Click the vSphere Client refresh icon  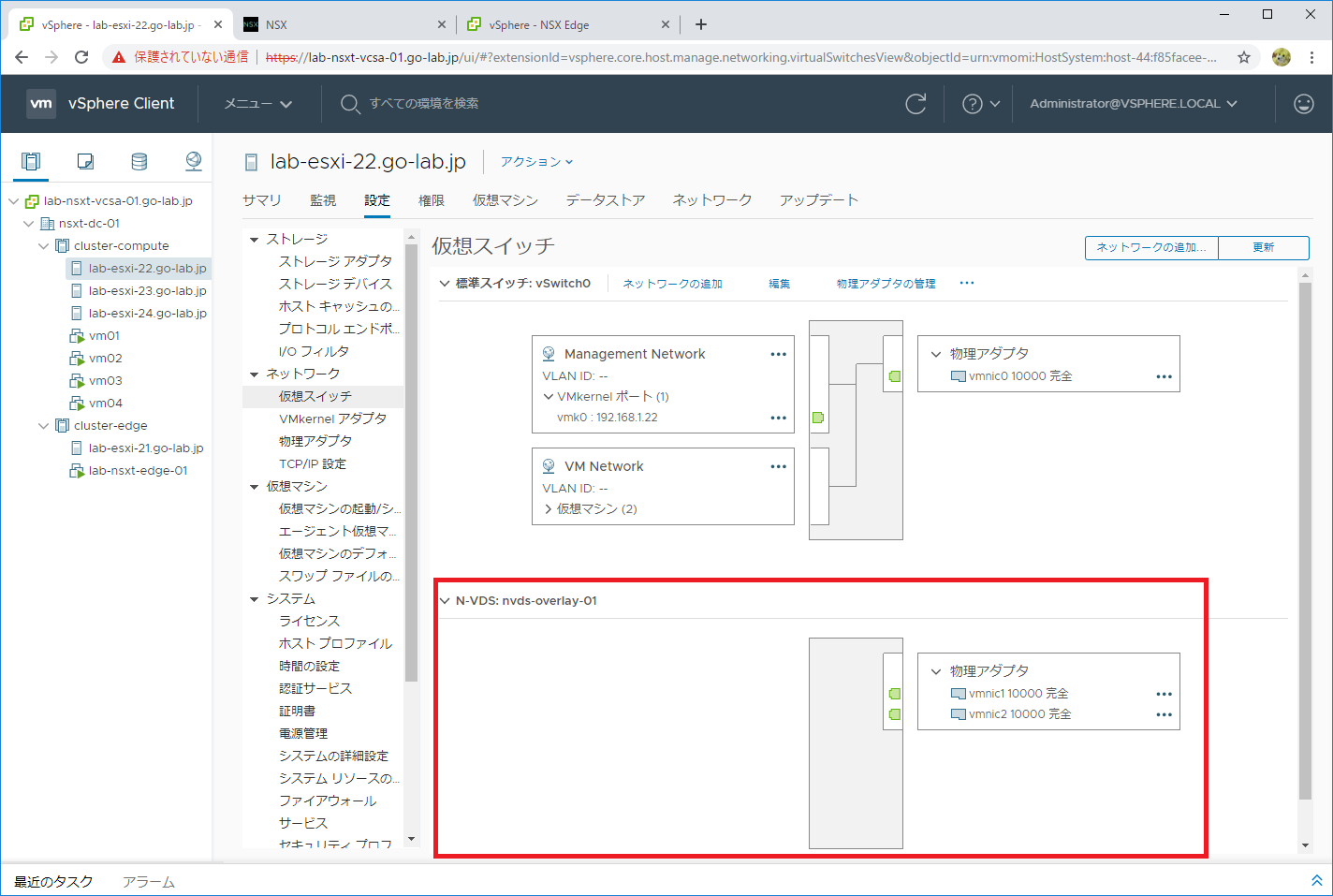916,104
